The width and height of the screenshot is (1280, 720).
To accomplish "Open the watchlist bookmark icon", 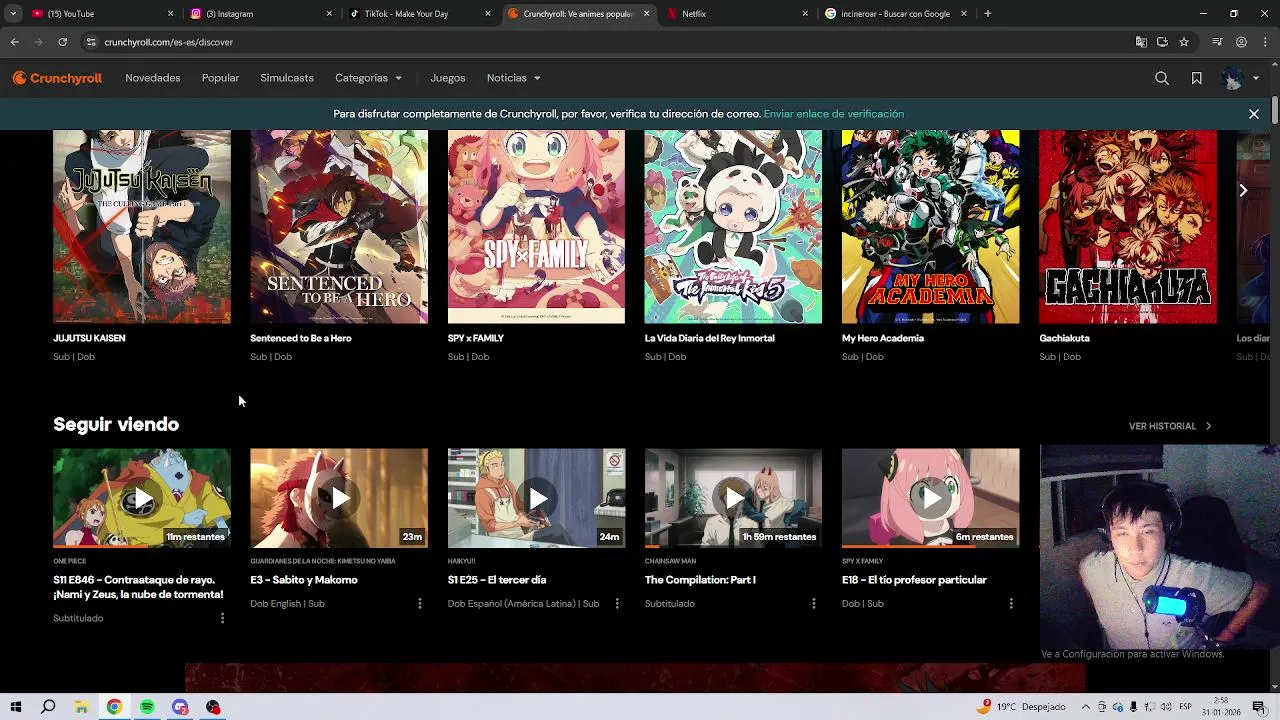I will (x=1196, y=78).
